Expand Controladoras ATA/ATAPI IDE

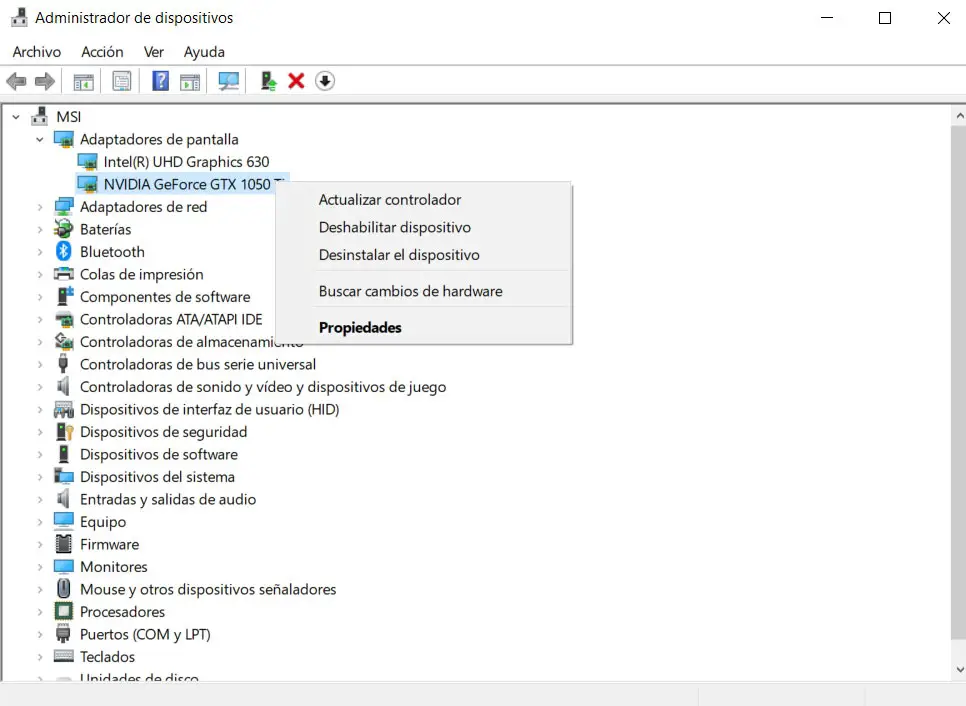point(40,319)
